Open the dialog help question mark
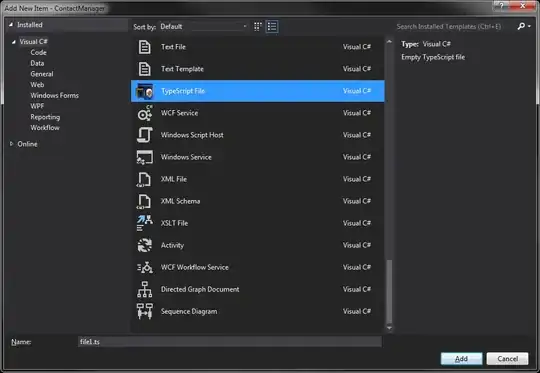 coord(501,5)
